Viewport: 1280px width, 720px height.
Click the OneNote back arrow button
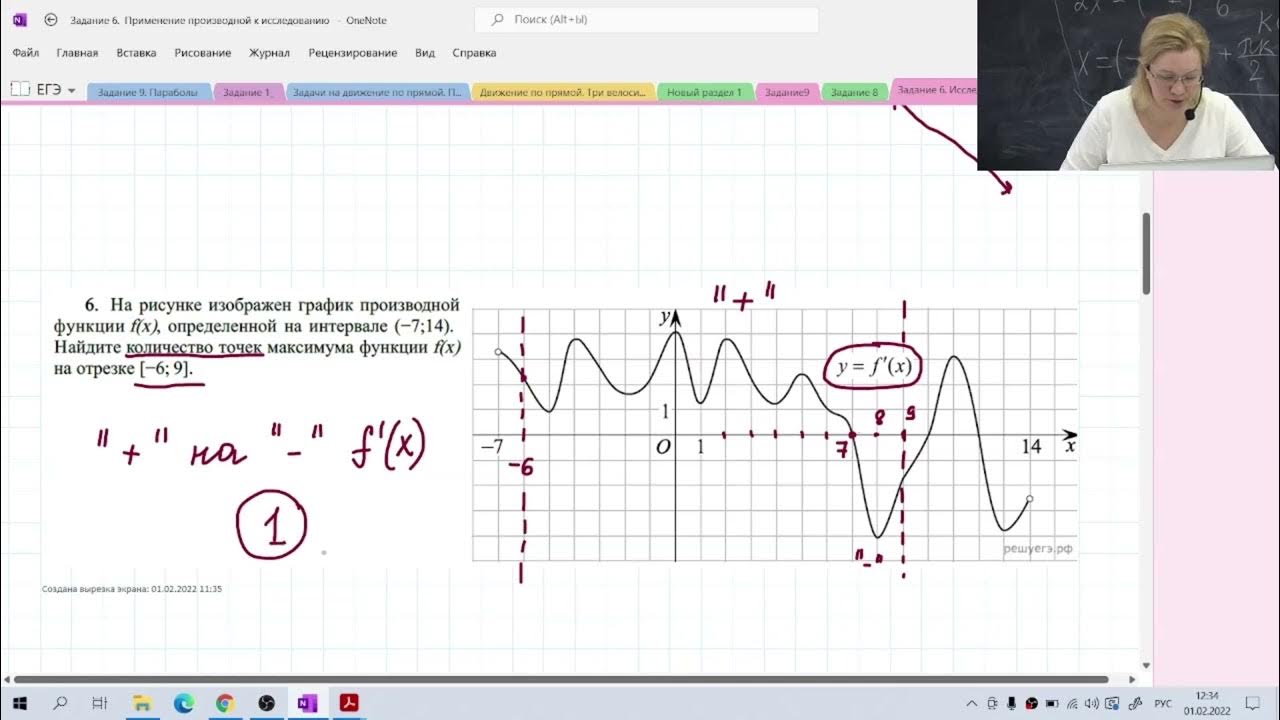pos(51,20)
